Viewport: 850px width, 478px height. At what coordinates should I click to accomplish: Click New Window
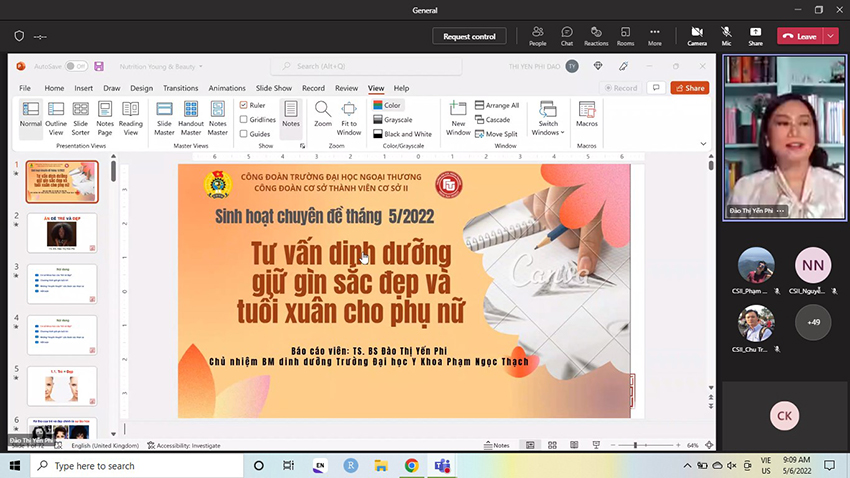tap(458, 118)
